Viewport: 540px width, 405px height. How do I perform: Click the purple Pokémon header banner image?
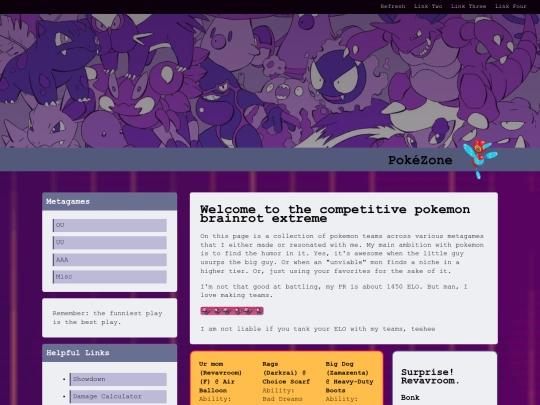[270, 81]
